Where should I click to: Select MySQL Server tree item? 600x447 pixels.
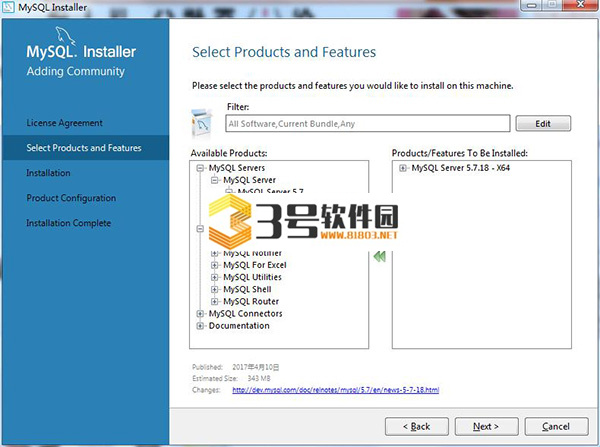[249, 180]
